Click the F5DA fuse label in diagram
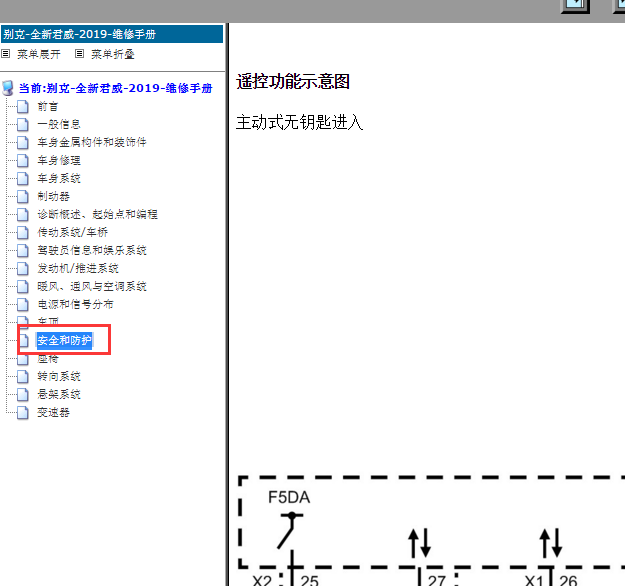Viewport: 625px width, 586px height. click(x=289, y=497)
